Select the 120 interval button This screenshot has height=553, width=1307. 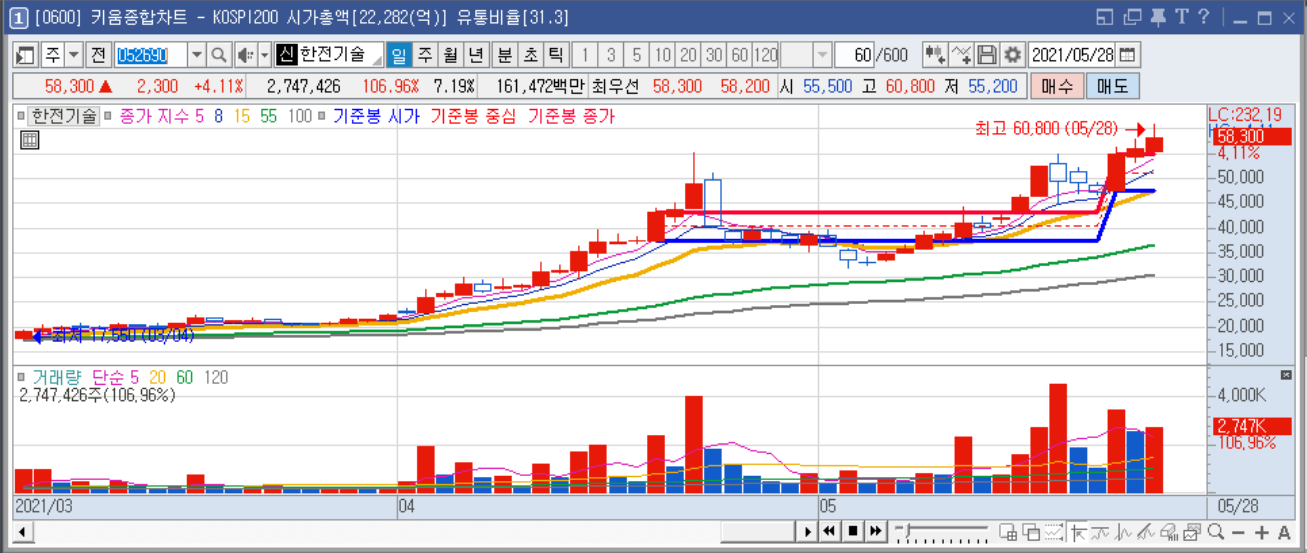pos(766,54)
